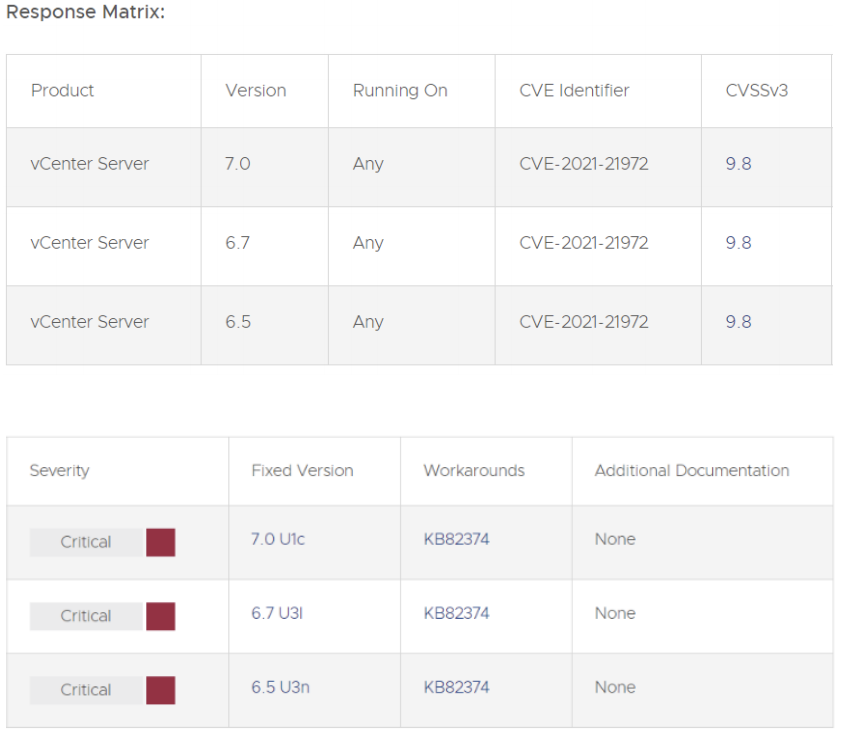The width and height of the screenshot is (842, 738).
Task: Click the red severity swatch in first row
Action: 160,542
